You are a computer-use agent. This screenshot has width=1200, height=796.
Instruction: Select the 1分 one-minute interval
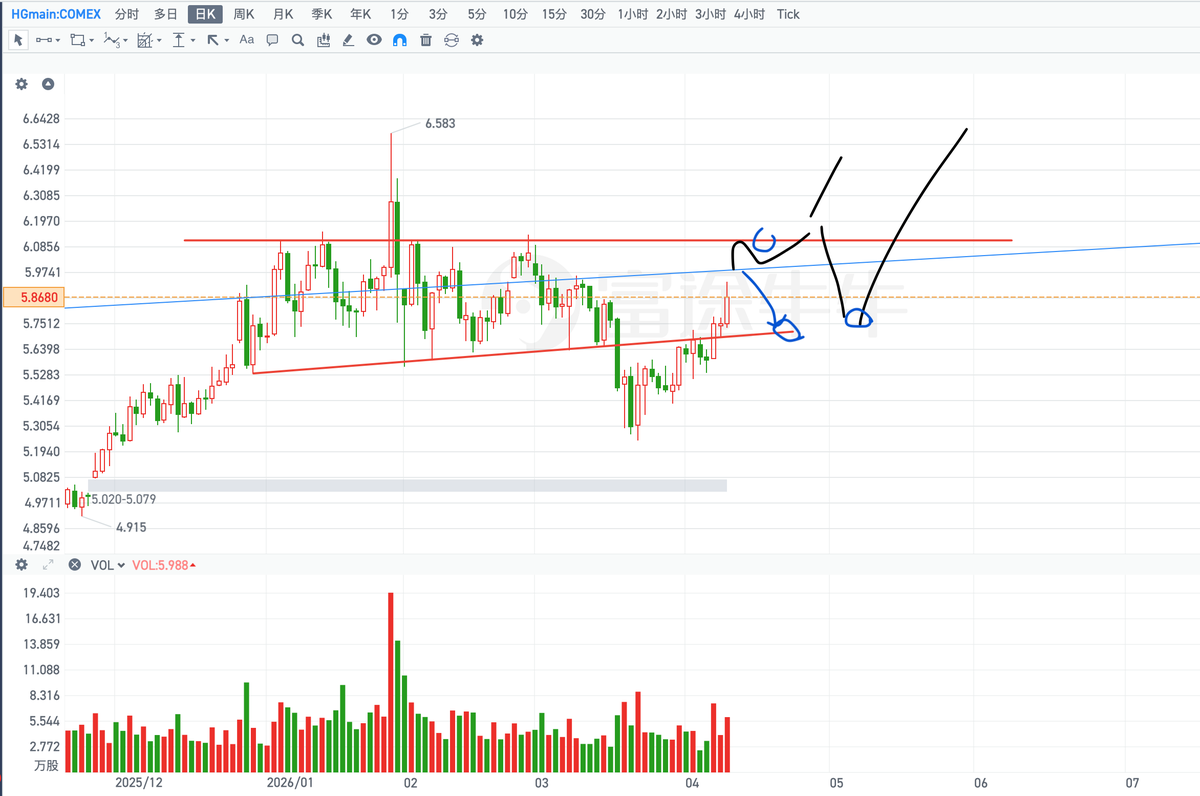point(400,14)
